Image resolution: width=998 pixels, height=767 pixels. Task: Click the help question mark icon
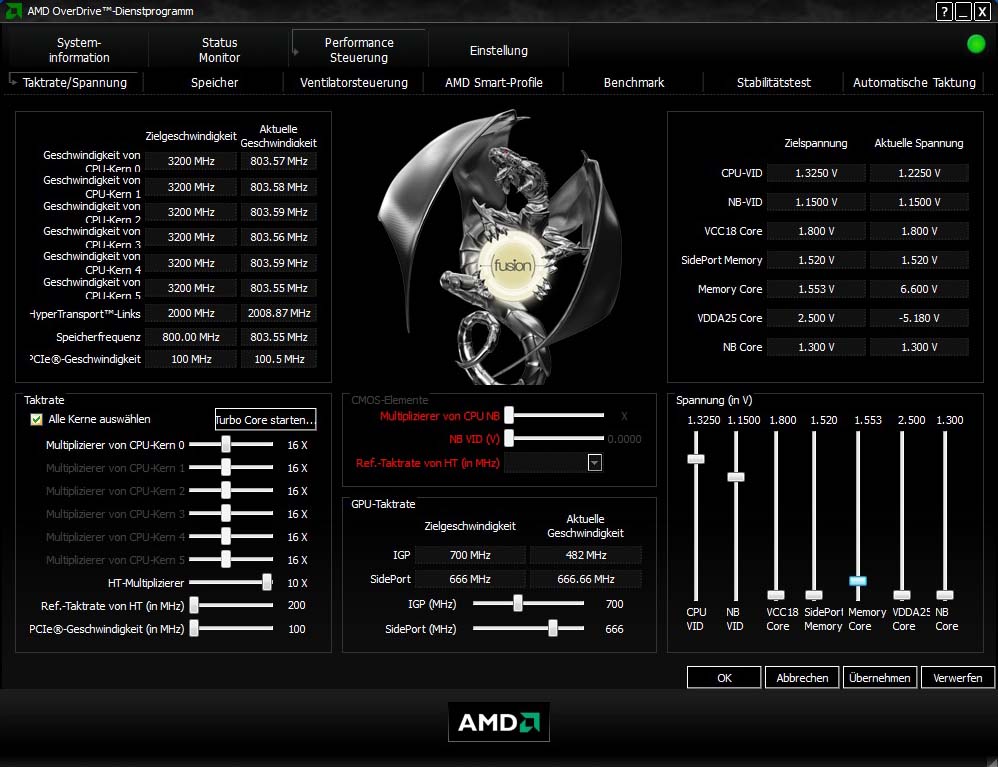(x=945, y=11)
